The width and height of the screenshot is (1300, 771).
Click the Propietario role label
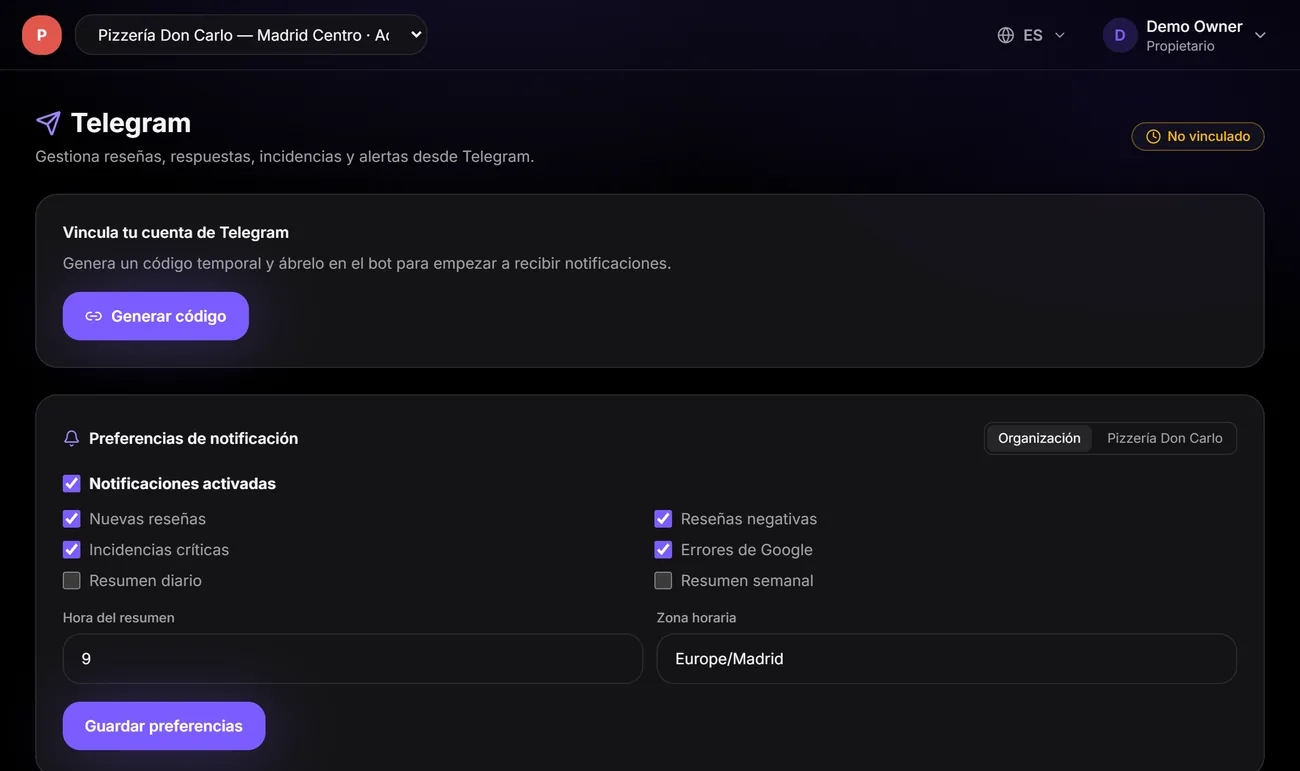1180,46
